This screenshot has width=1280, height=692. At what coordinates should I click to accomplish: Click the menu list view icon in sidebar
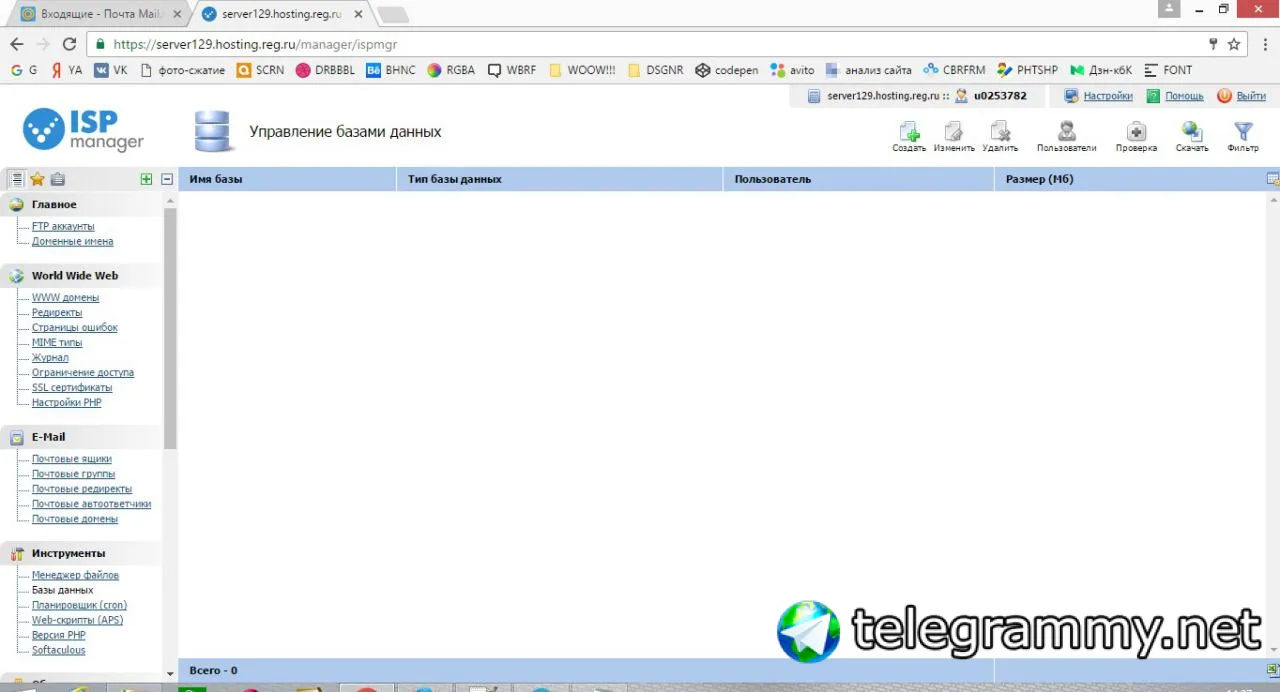(x=17, y=179)
